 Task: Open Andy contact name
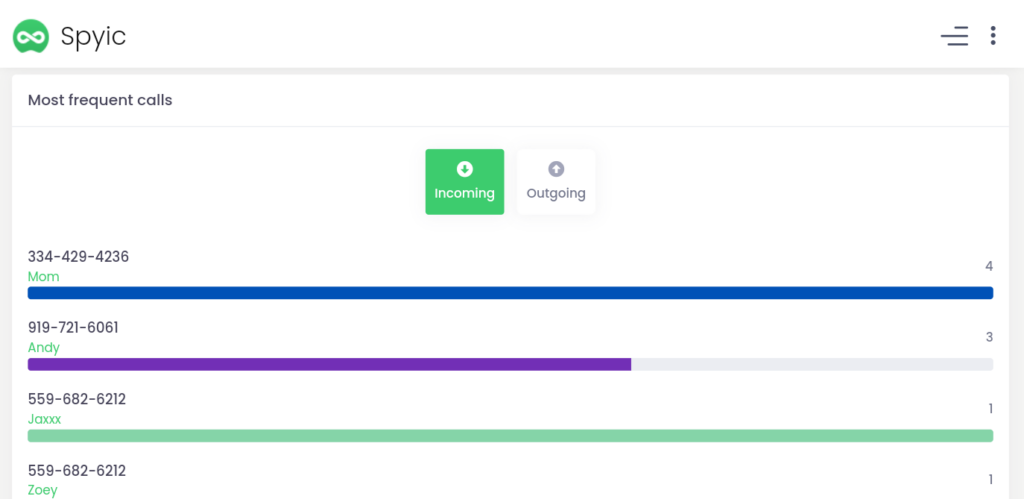44,348
